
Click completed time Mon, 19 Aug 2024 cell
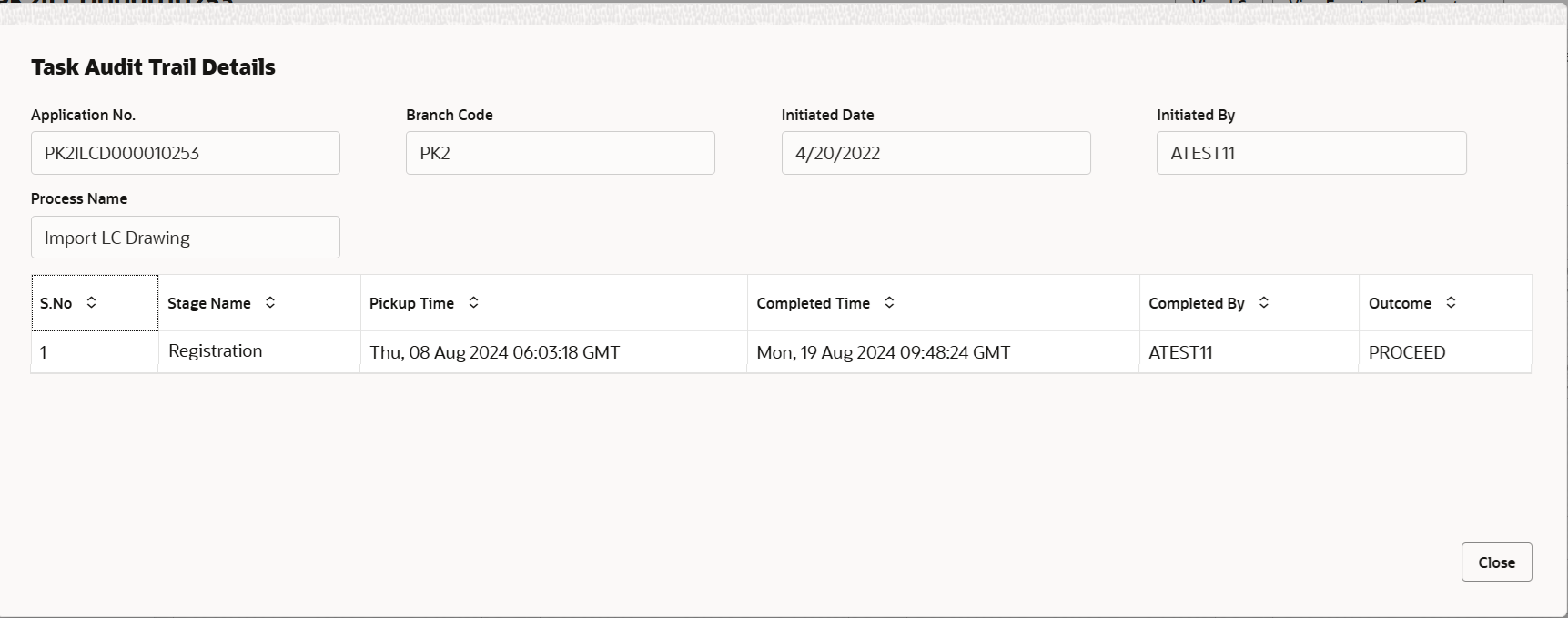tap(944, 351)
